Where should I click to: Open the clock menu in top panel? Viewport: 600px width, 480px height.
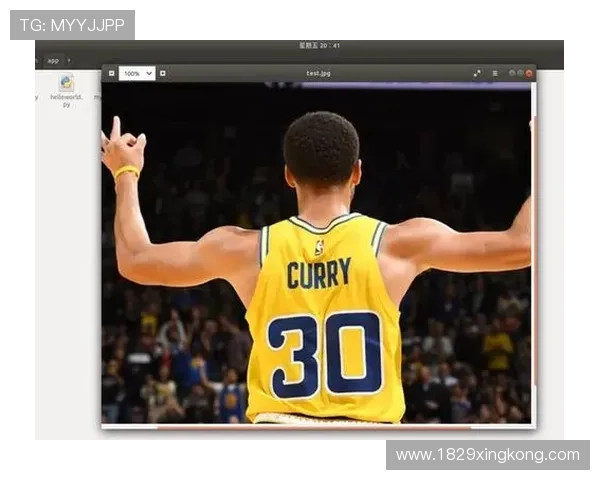point(319,45)
